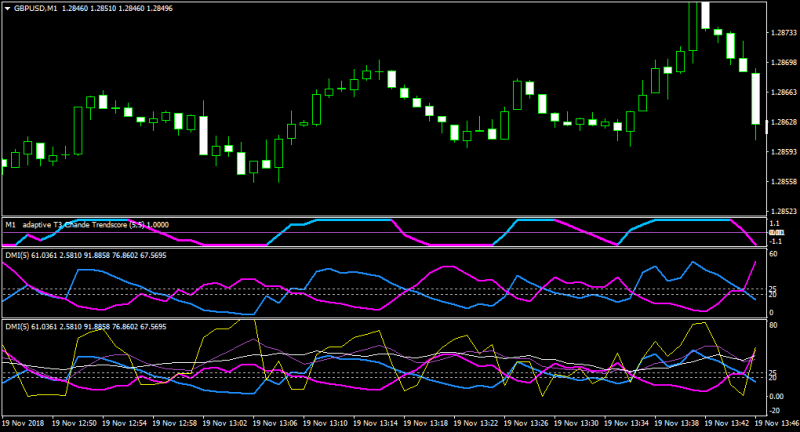
Task: Click the 19 Nov 12:54 time label
Action: pos(124,423)
